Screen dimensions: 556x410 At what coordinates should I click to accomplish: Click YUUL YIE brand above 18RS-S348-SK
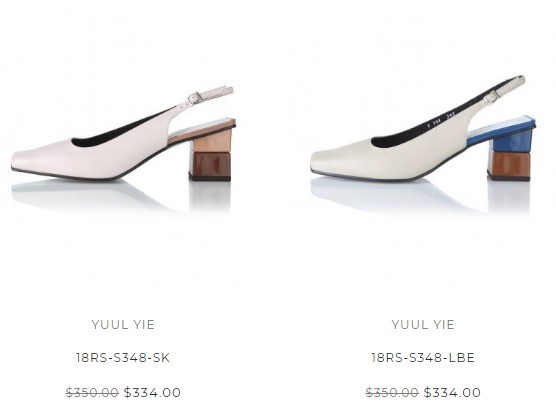123,325
